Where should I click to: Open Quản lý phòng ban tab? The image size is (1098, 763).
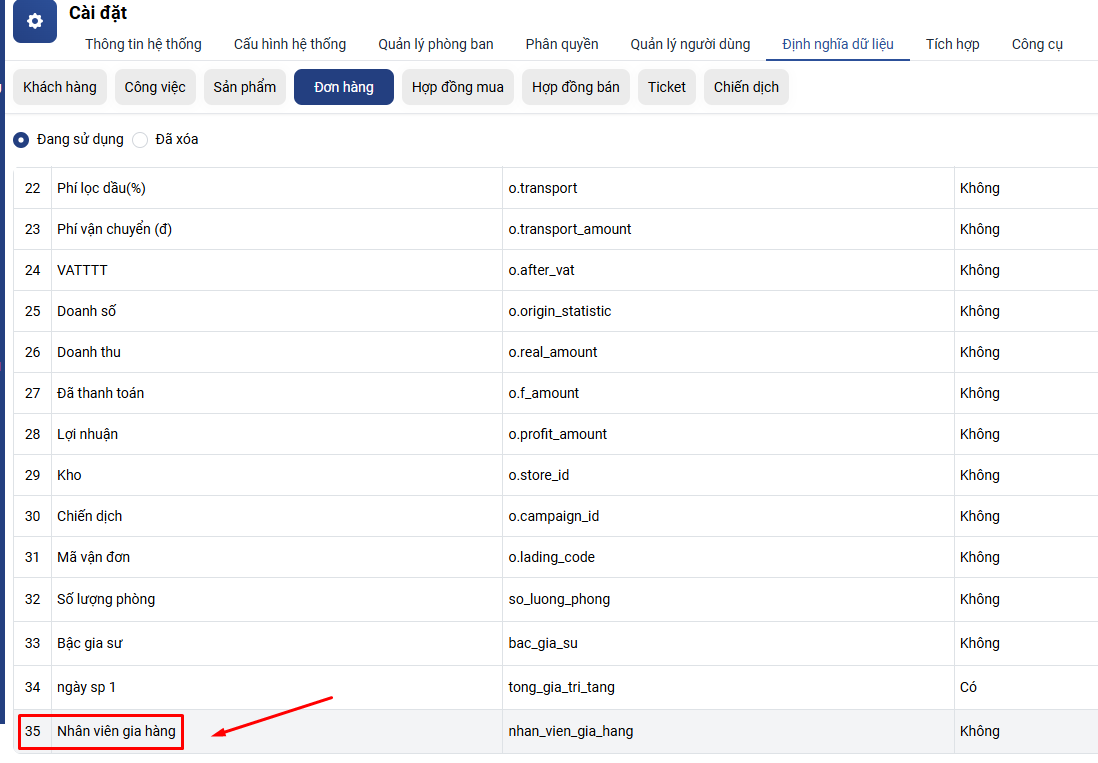click(x=435, y=44)
